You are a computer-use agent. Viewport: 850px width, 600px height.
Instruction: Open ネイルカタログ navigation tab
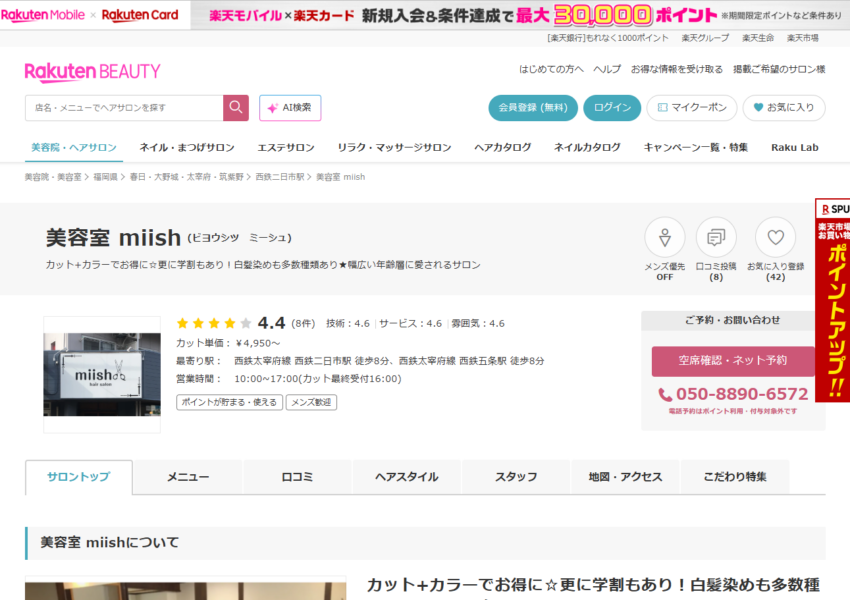point(587,147)
